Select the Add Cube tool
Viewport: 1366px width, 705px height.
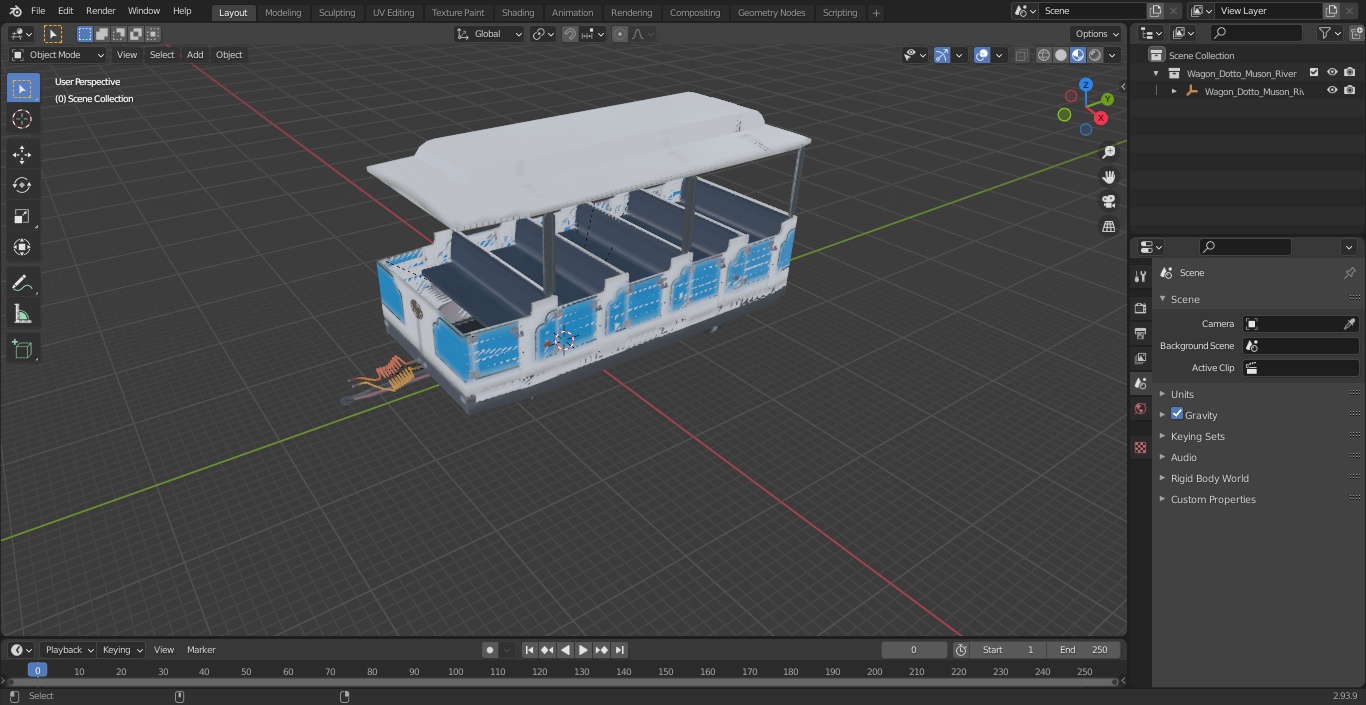tap(22, 350)
